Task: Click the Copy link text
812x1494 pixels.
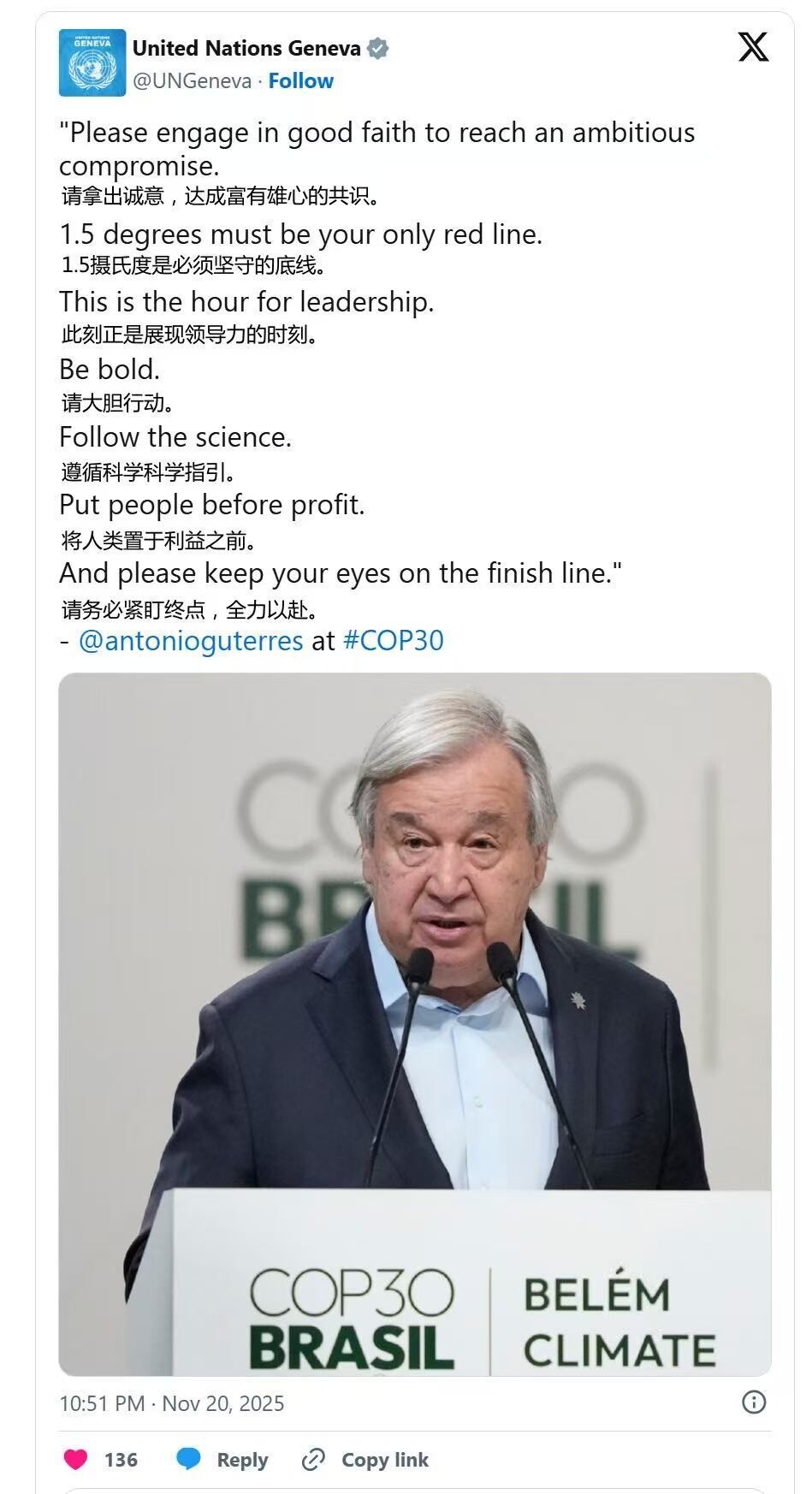Action: (384, 1460)
